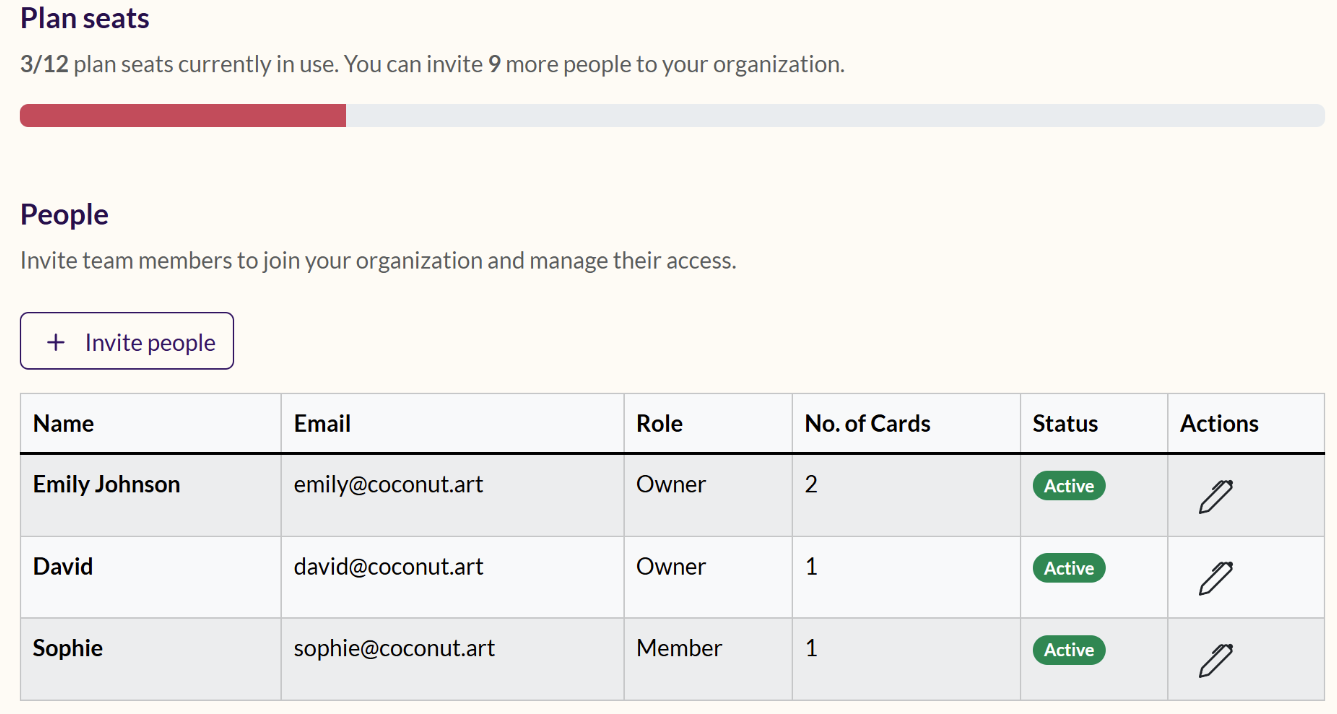Viewport: 1337px width, 714px height.
Task: Click the Actions column header
Action: point(1219,424)
